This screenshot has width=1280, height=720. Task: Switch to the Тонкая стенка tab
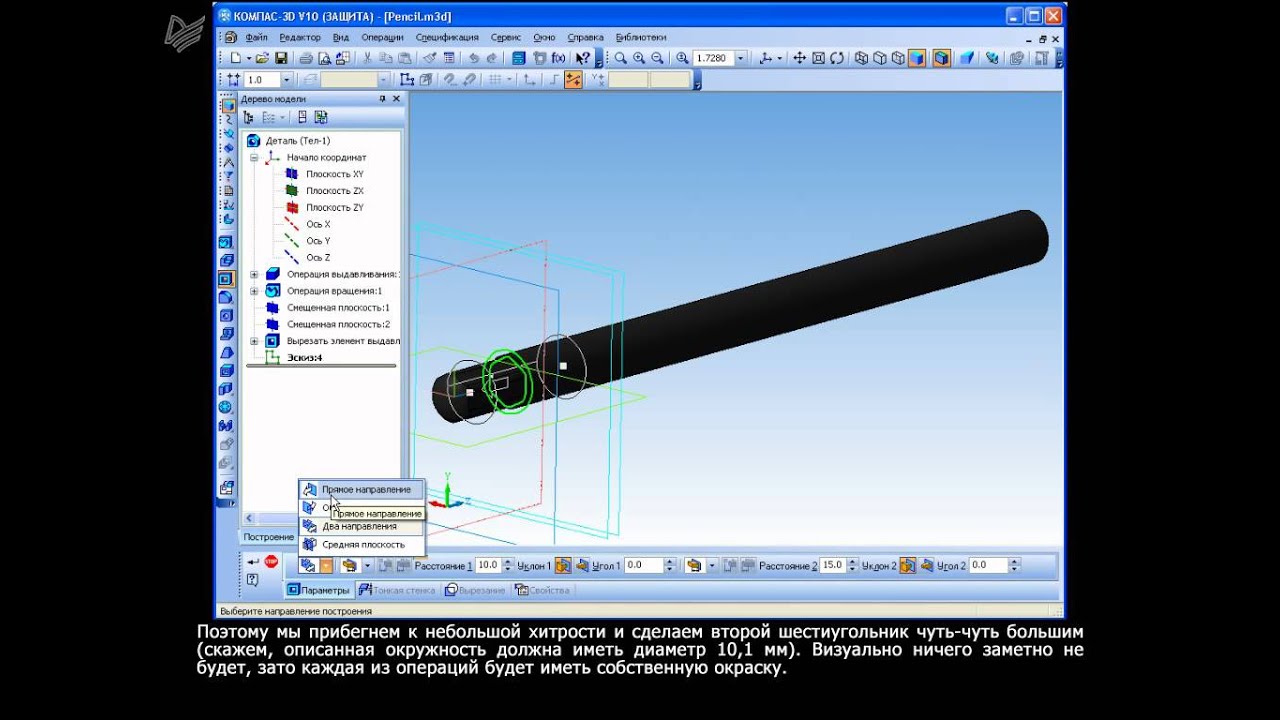click(x=397, y=590)
